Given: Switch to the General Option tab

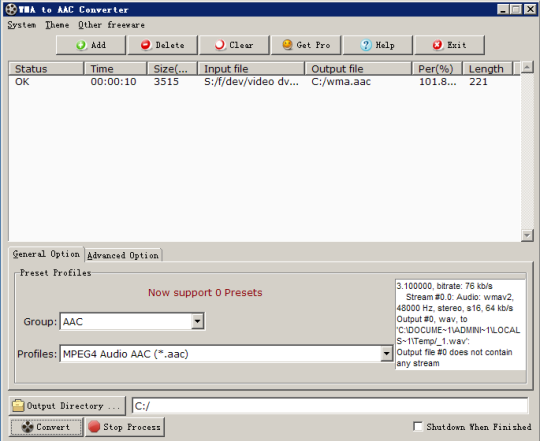Looking at the screenshot, I should point(46,254).
